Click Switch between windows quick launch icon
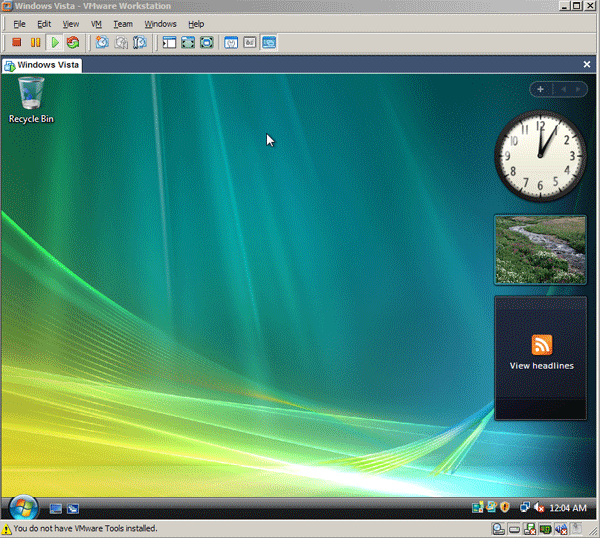Image resolution: width=600 pixels, height=538 pixels. coord(73,509)
